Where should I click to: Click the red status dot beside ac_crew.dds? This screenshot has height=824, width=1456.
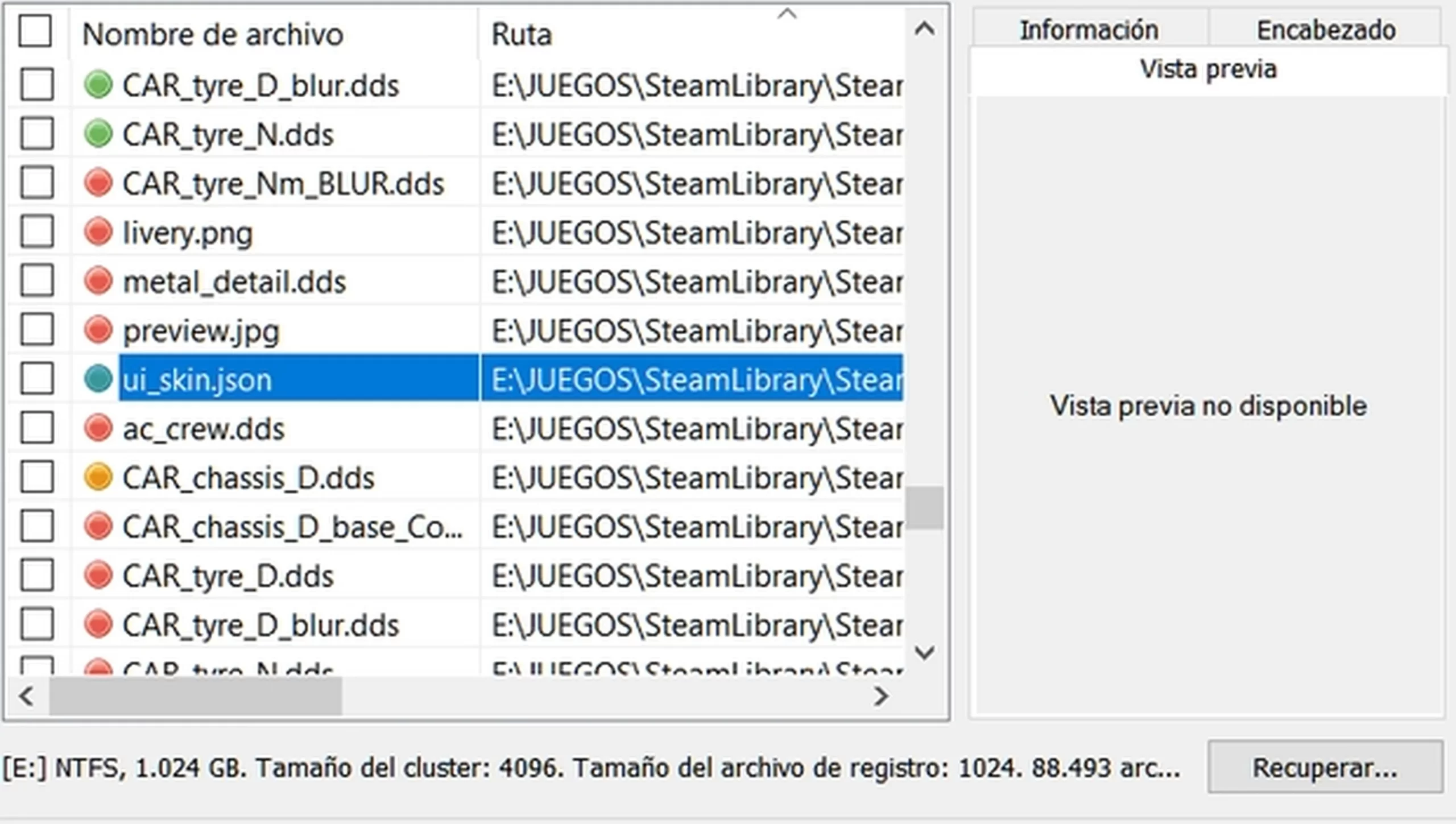[x=98, y=428]
